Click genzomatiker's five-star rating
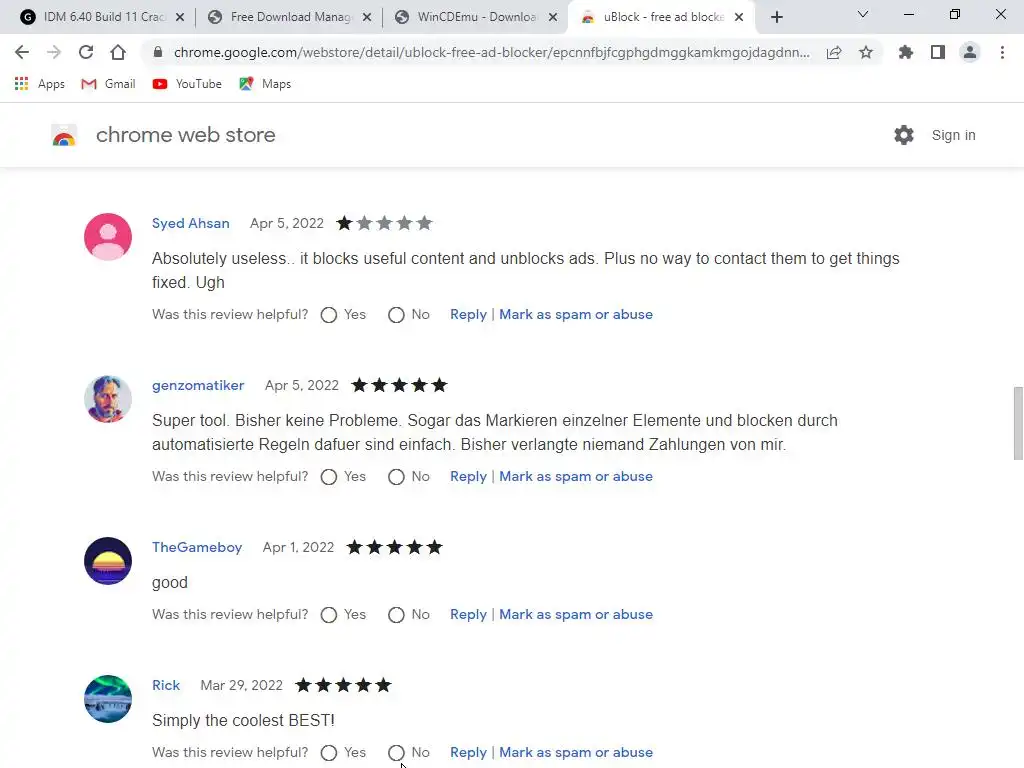 click(x=399, y=385)
